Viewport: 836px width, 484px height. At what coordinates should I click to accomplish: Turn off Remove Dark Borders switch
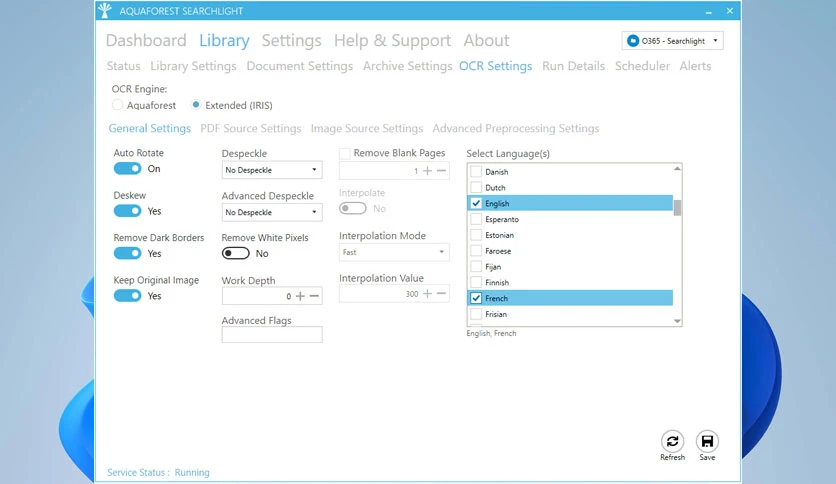click(127, 253)
